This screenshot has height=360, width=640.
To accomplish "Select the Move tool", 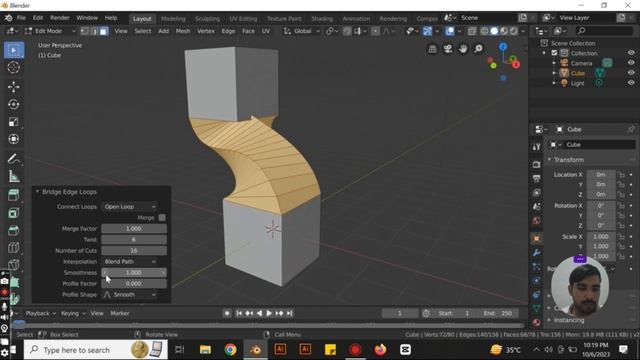I will (x=13, y=87).
